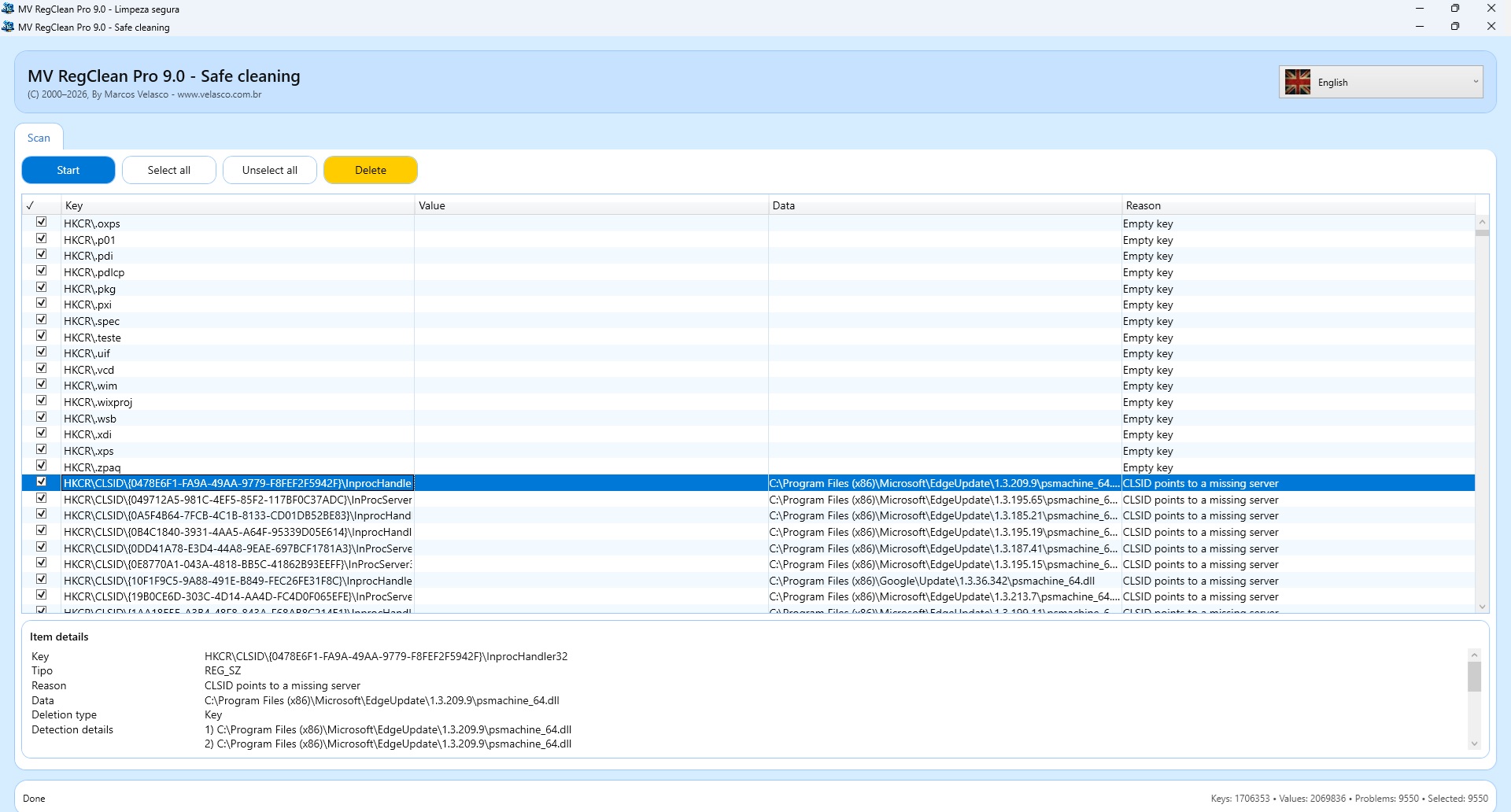Click the results list scroll-up arrow
Screen dimensions: 1511x812
(x=1483, y=223)
